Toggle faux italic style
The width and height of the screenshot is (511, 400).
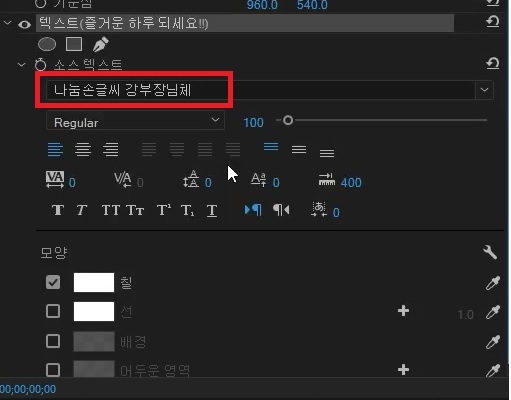coord(82,210)
